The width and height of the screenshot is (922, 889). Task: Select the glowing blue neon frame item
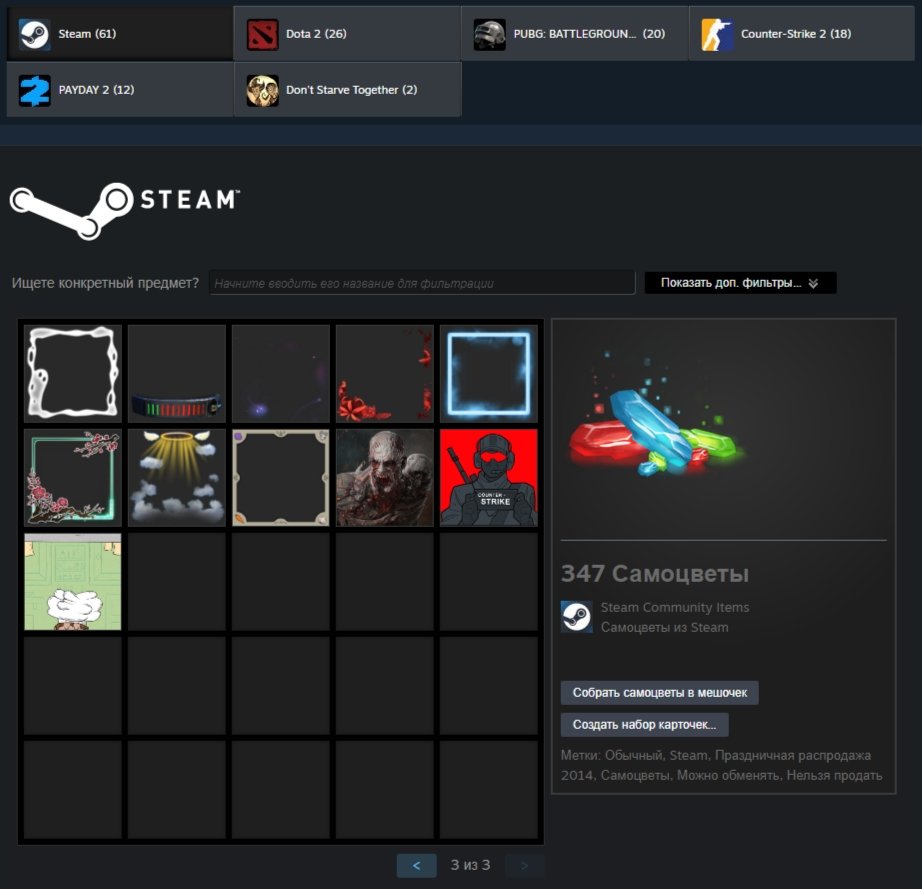click(x=489, y=373)
